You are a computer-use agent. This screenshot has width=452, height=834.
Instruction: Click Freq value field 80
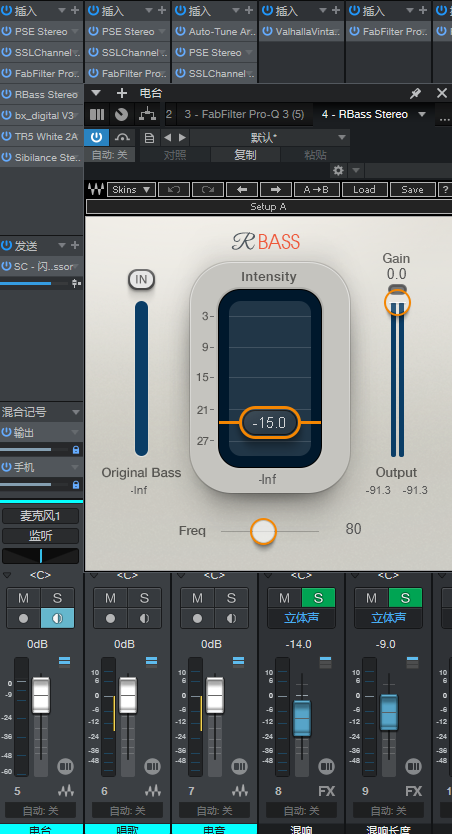[353, 529]
